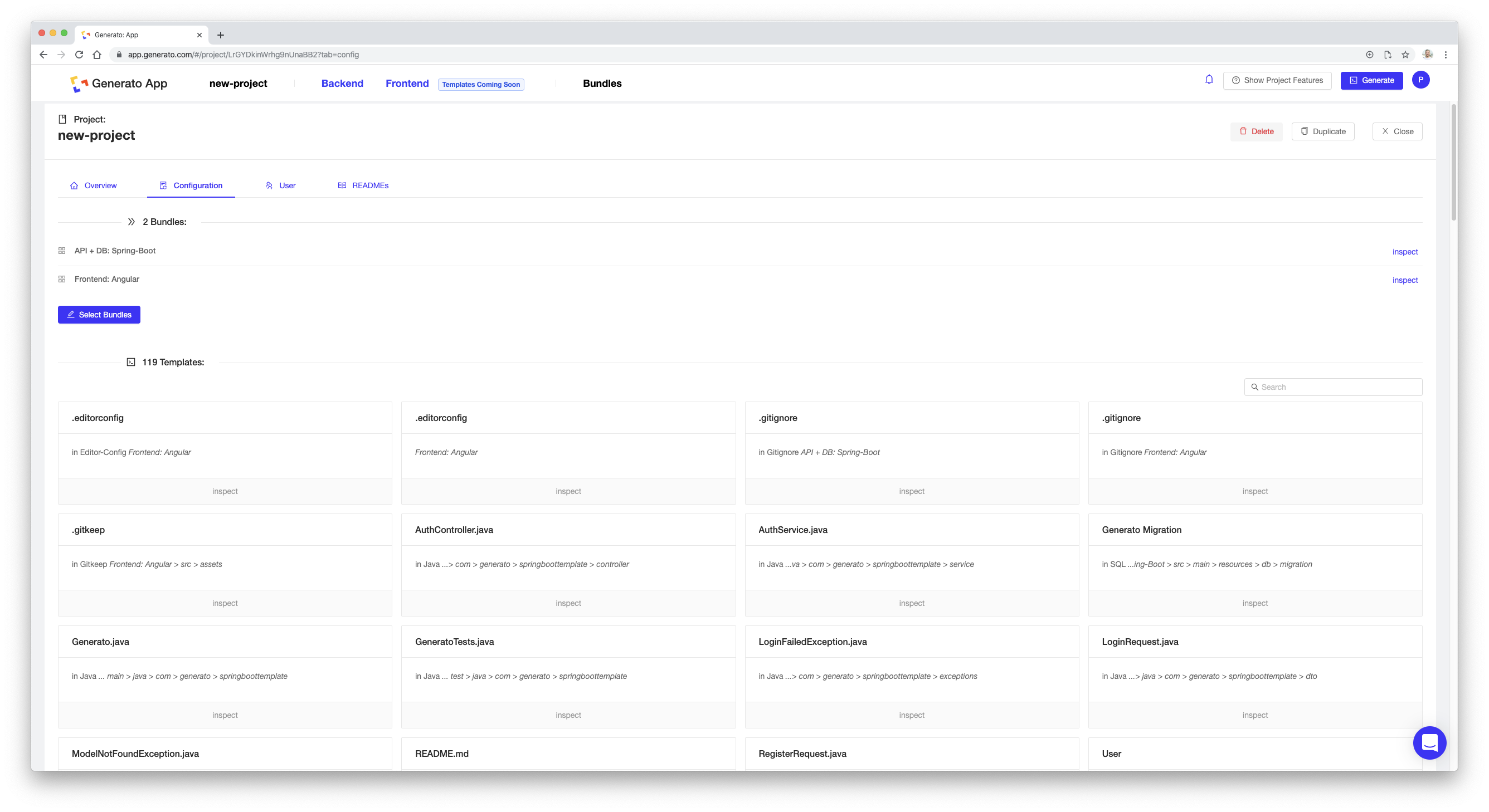Click Show Project Features button
1489x812 pixels.
[1277, 80]
